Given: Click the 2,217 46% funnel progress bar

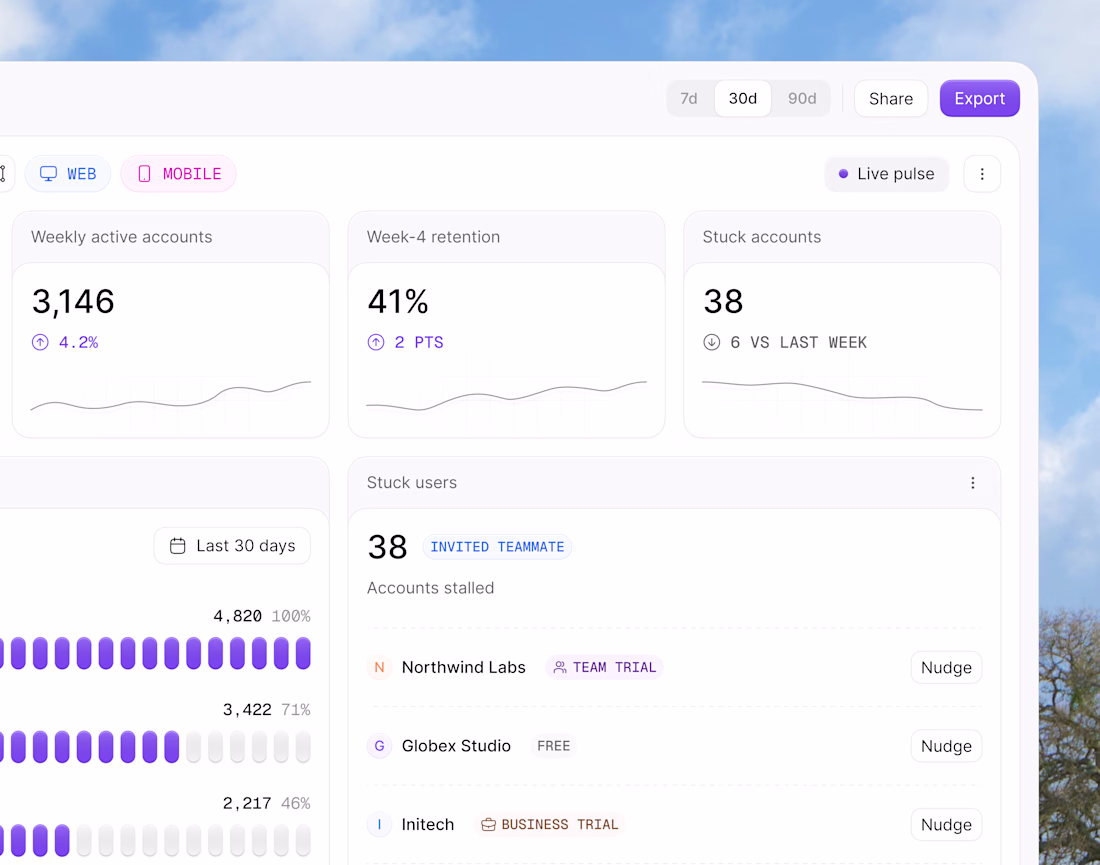Looking at the screenshot, I should pyautogui.click(x=155, y=840).
